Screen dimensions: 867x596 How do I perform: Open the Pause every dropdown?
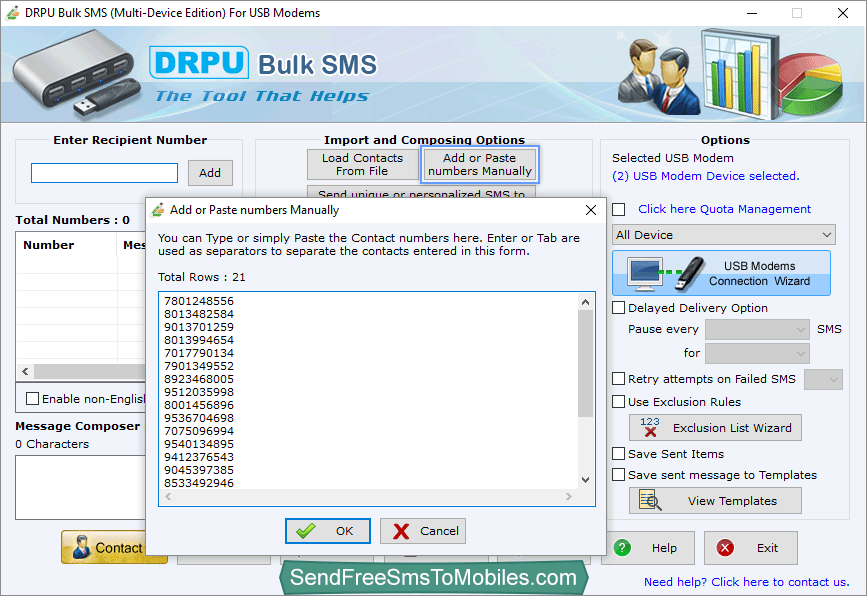click(757, 329)
